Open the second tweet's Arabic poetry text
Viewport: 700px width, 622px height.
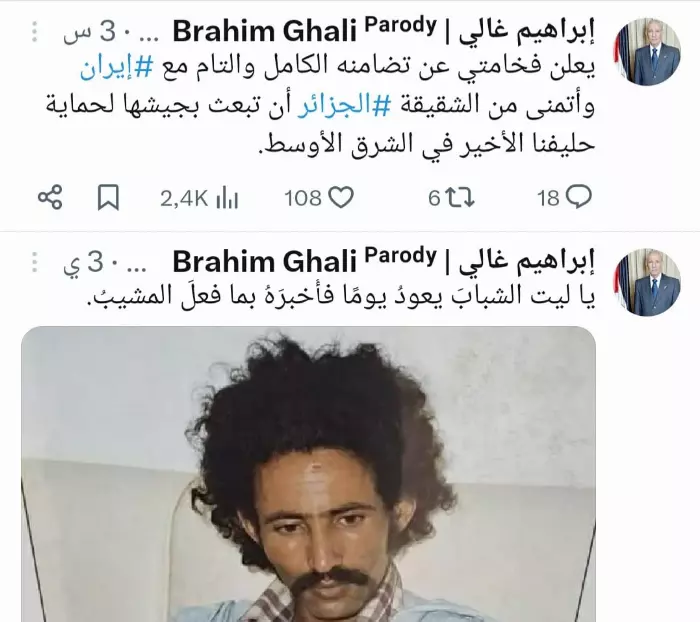[341, 296]
